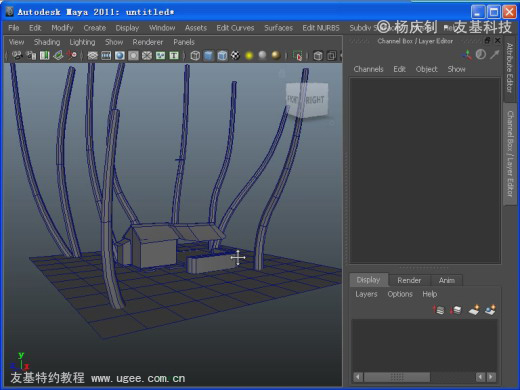Screen dimensions: 520x390
Task: Toggle the Safe Action icon
Action: click(x=161, y=55)
